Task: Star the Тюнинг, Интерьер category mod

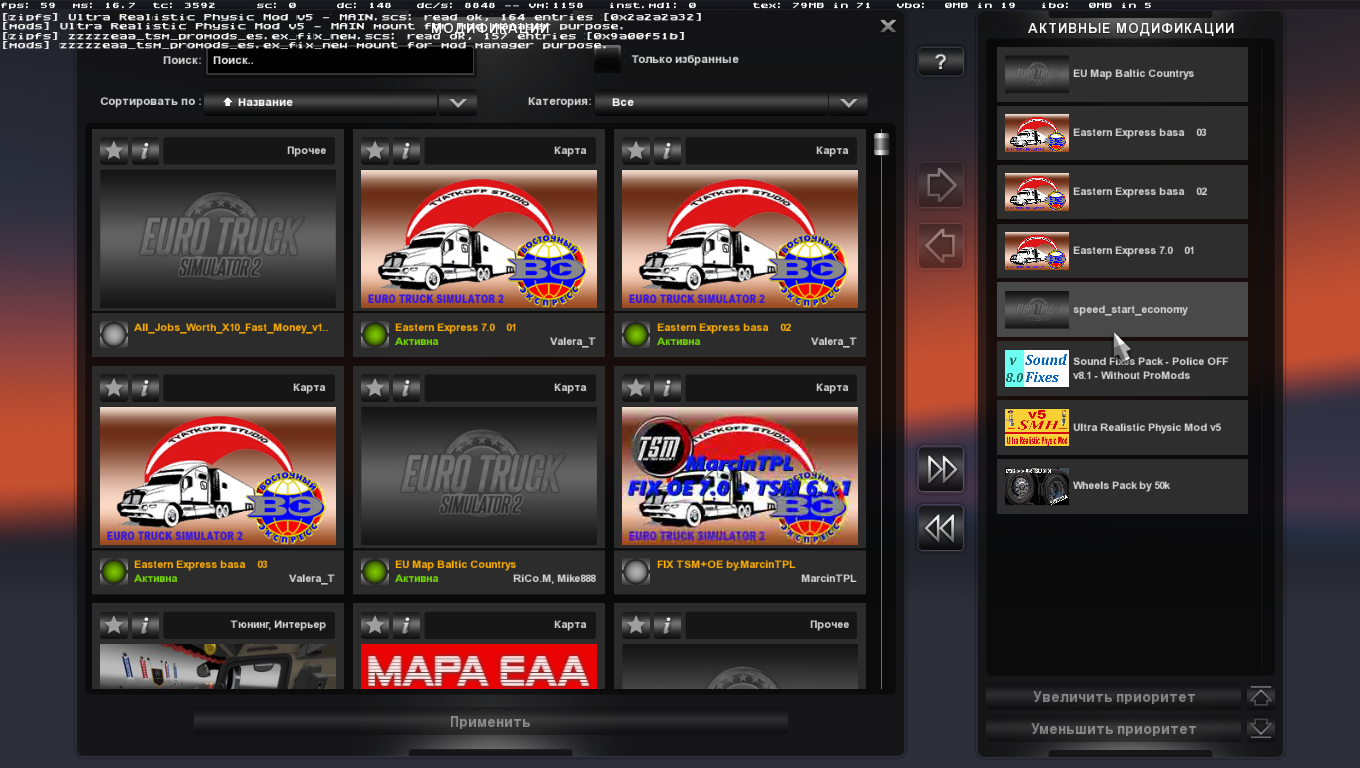Action: point(114,625)
